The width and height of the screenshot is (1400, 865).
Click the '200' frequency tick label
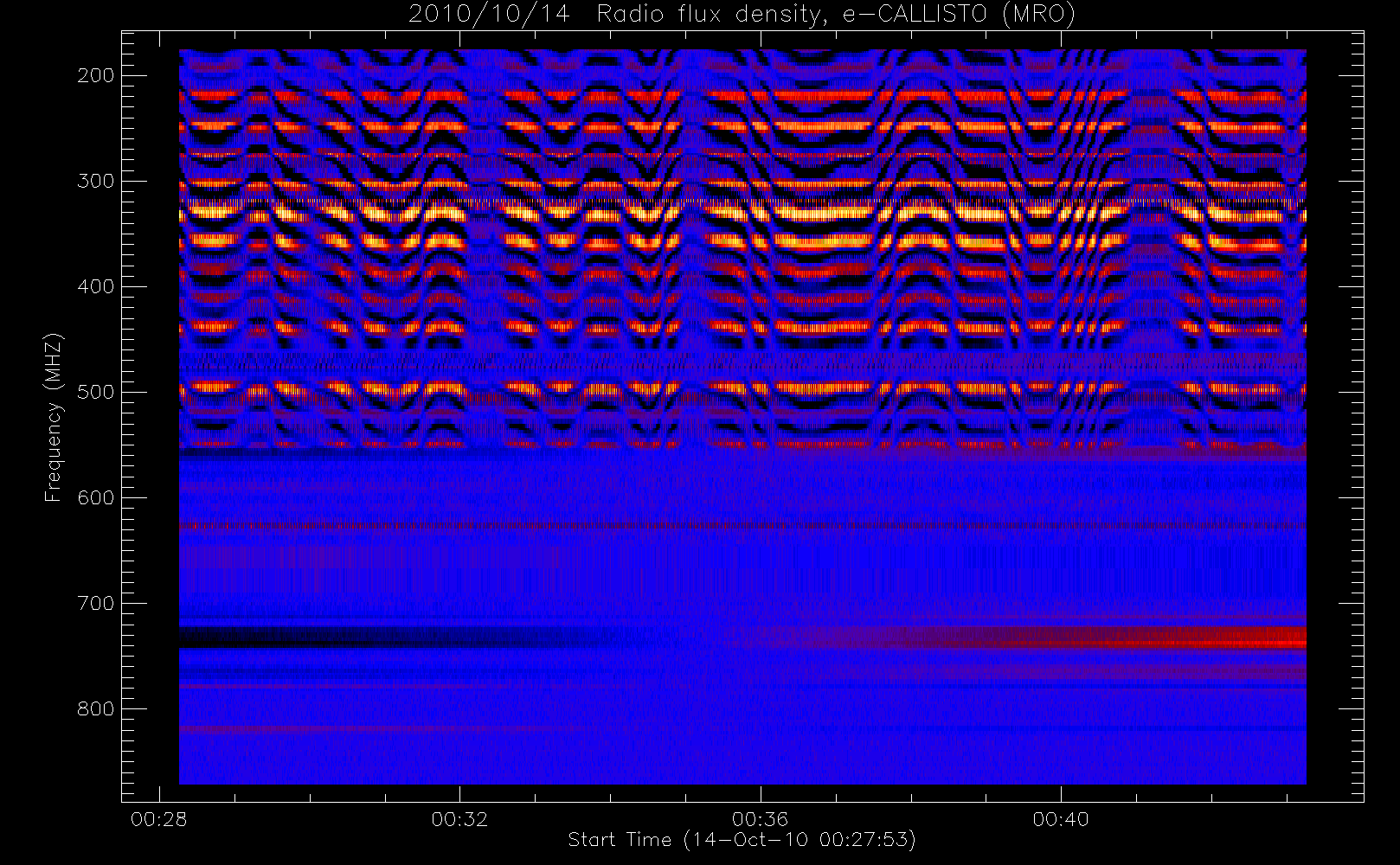(x=96, y=75)
